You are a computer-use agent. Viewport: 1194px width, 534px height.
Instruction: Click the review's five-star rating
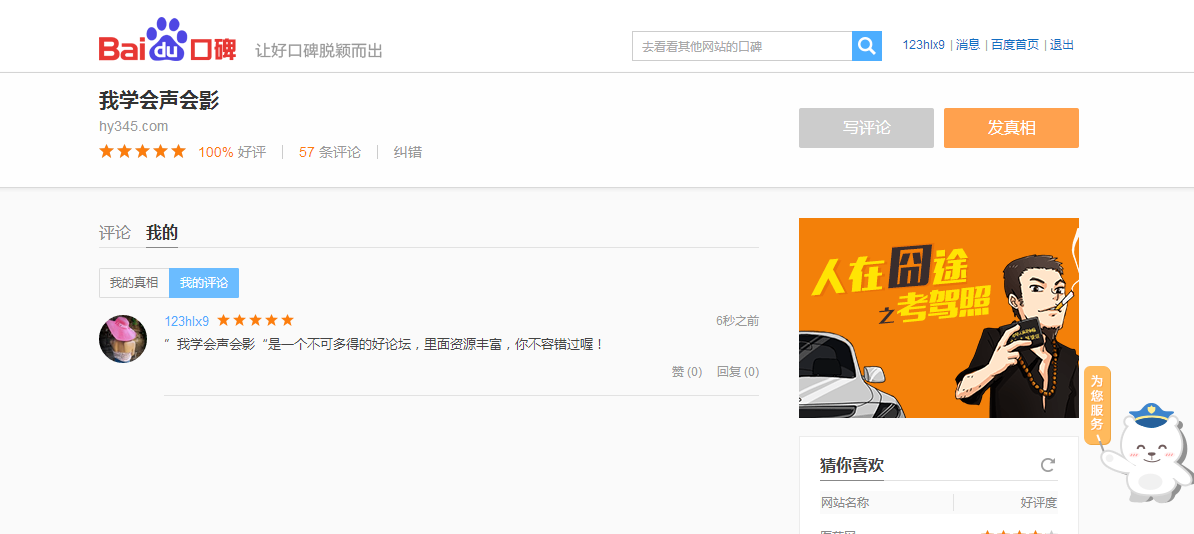pos(255,320)
